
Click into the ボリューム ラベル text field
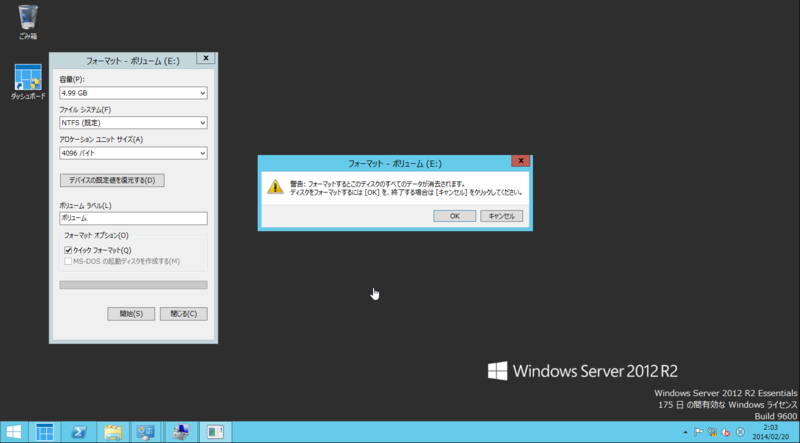point(133,218)
